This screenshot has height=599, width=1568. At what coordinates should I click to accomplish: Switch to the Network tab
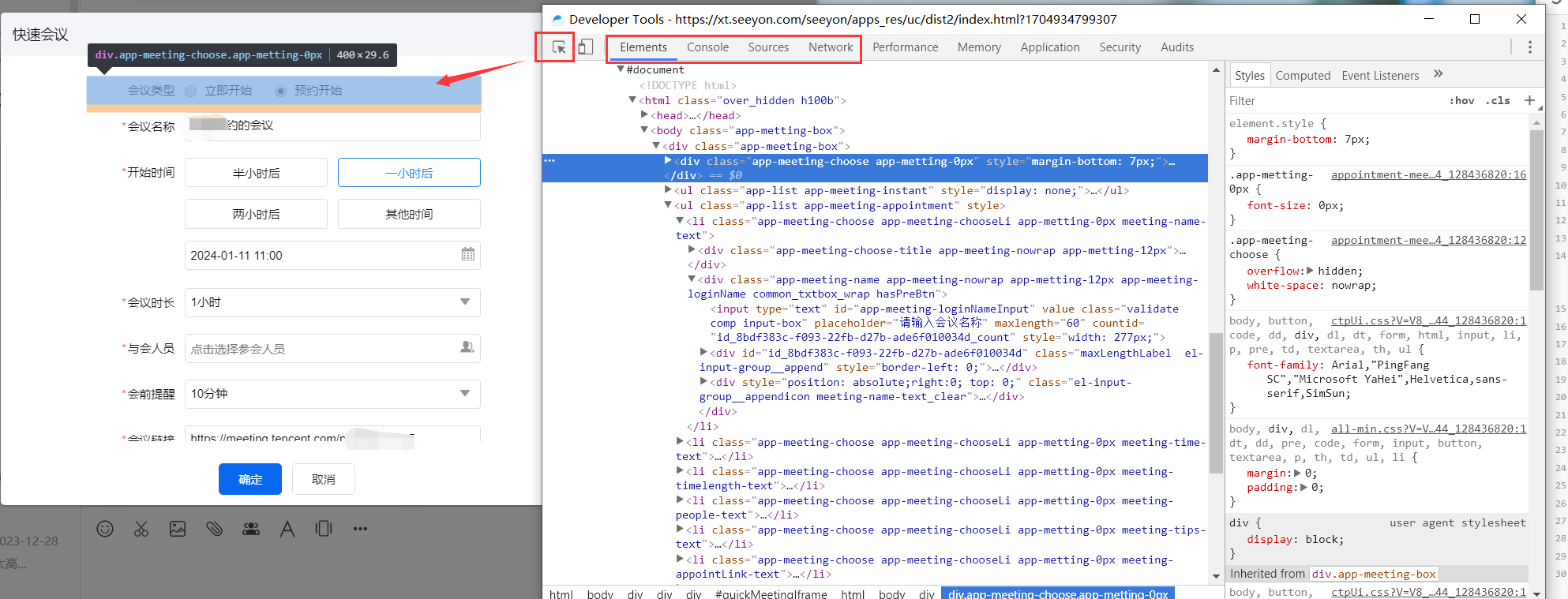(x=830, y=47)
